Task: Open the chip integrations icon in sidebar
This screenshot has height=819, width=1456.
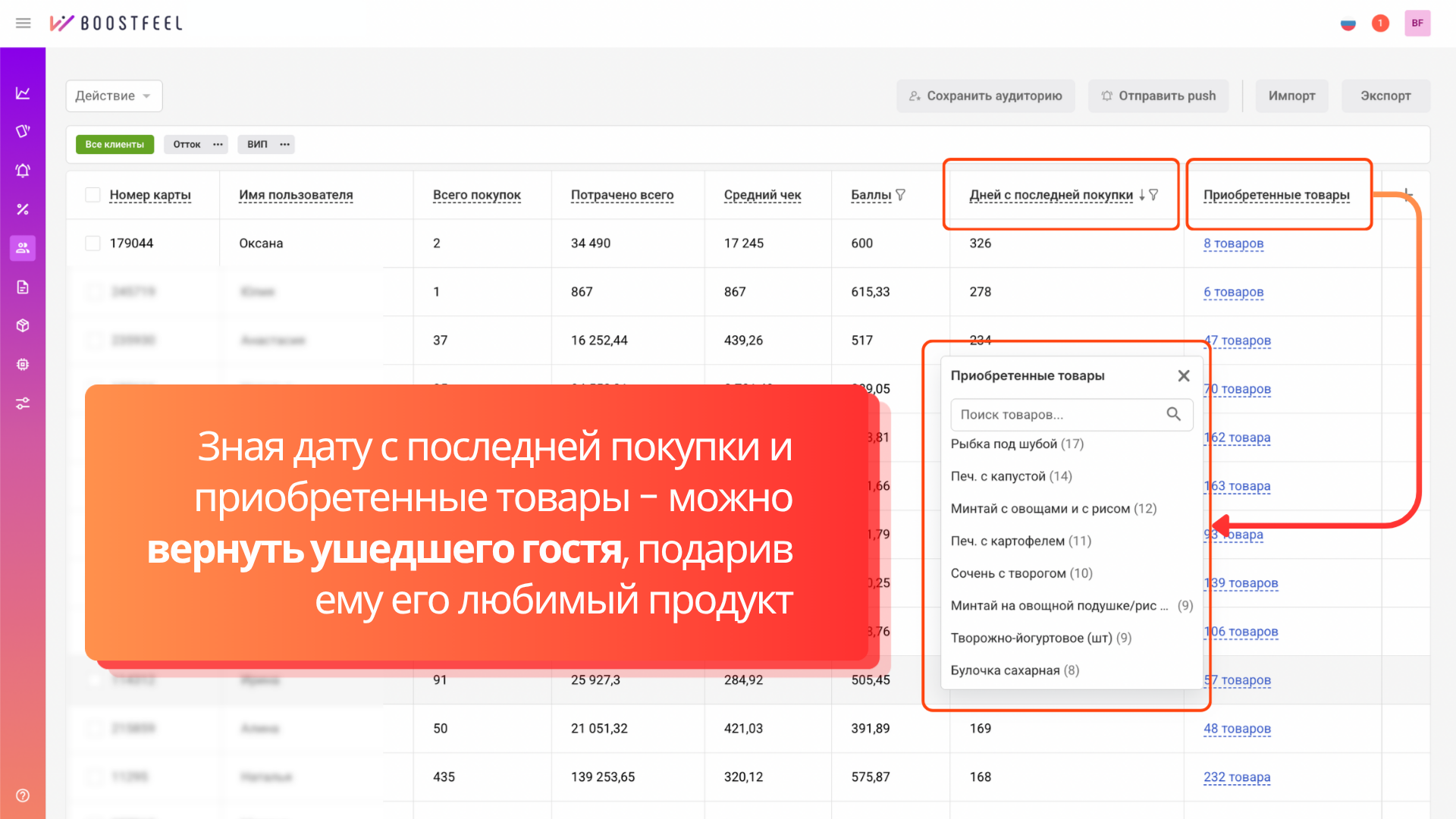Action: pyautogui.click(x=23, y=364)
